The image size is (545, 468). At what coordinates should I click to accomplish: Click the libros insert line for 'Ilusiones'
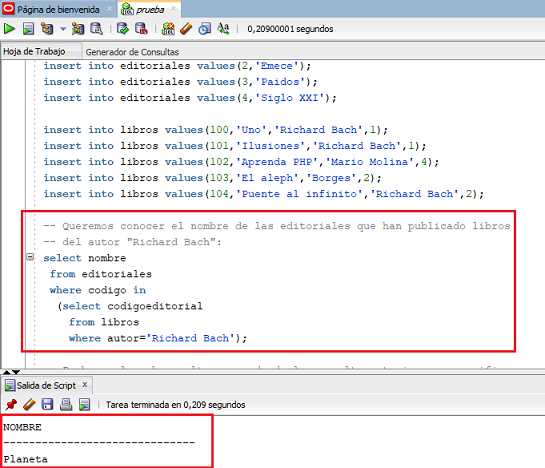[x=235, y=146]
